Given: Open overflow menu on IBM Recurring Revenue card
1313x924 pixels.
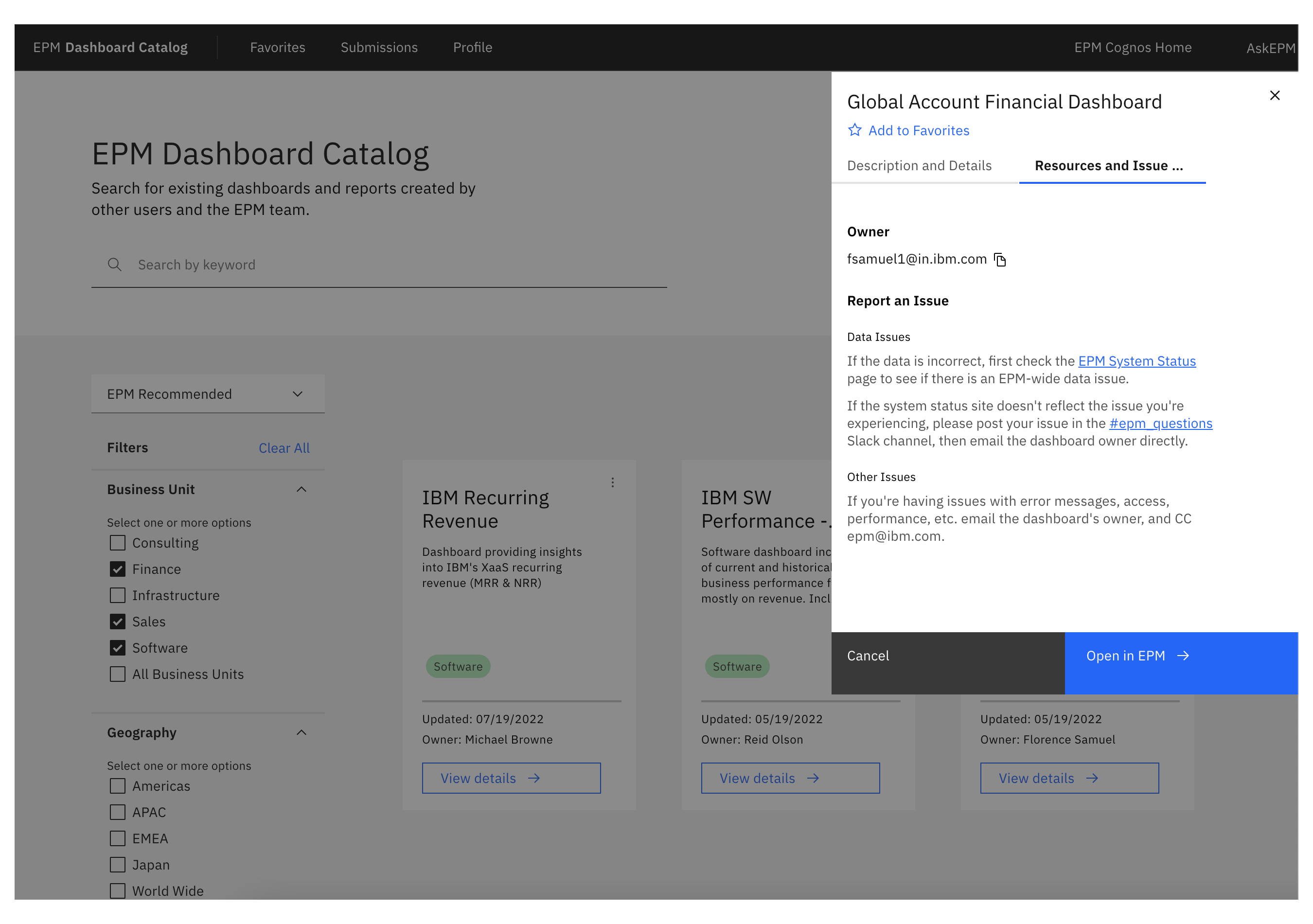Looking at the screenshot, I should point(612,482).
